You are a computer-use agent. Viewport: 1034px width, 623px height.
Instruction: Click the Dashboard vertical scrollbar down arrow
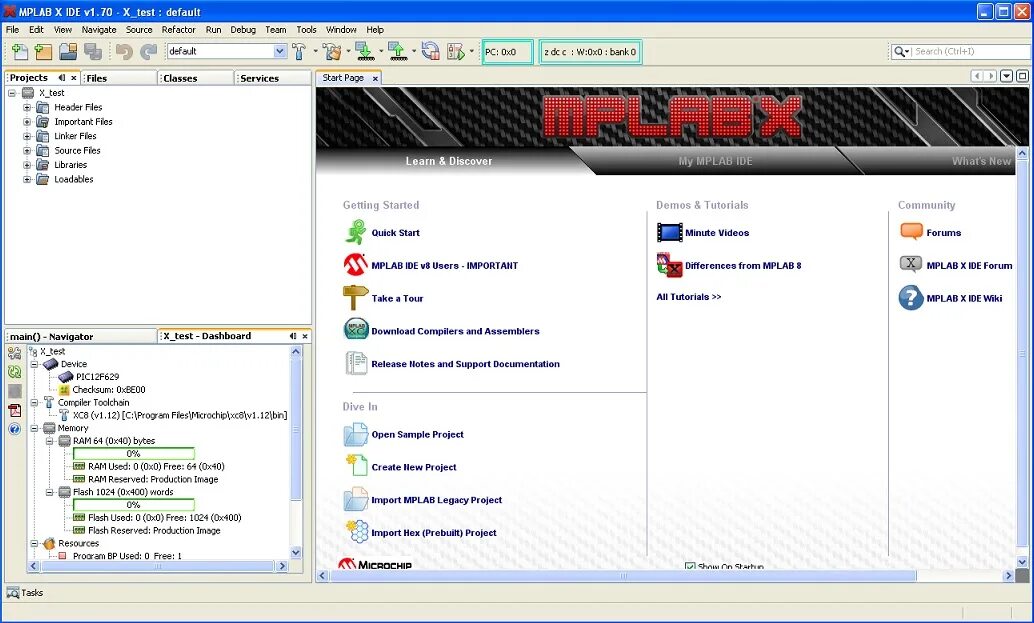[x=296, y=552]
